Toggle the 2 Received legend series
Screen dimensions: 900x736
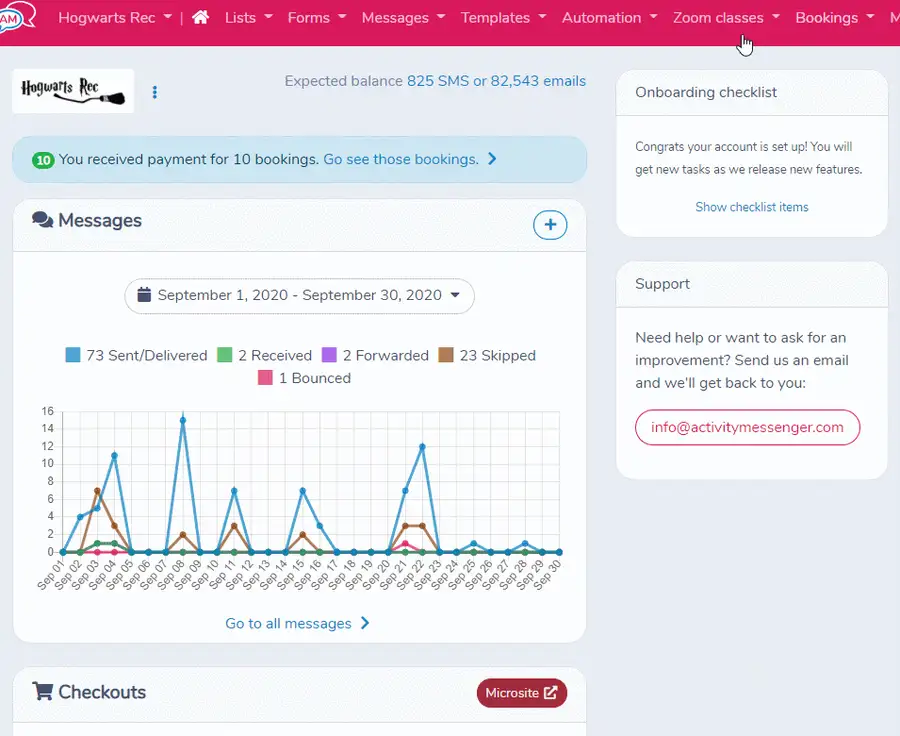tap(265, 355)
